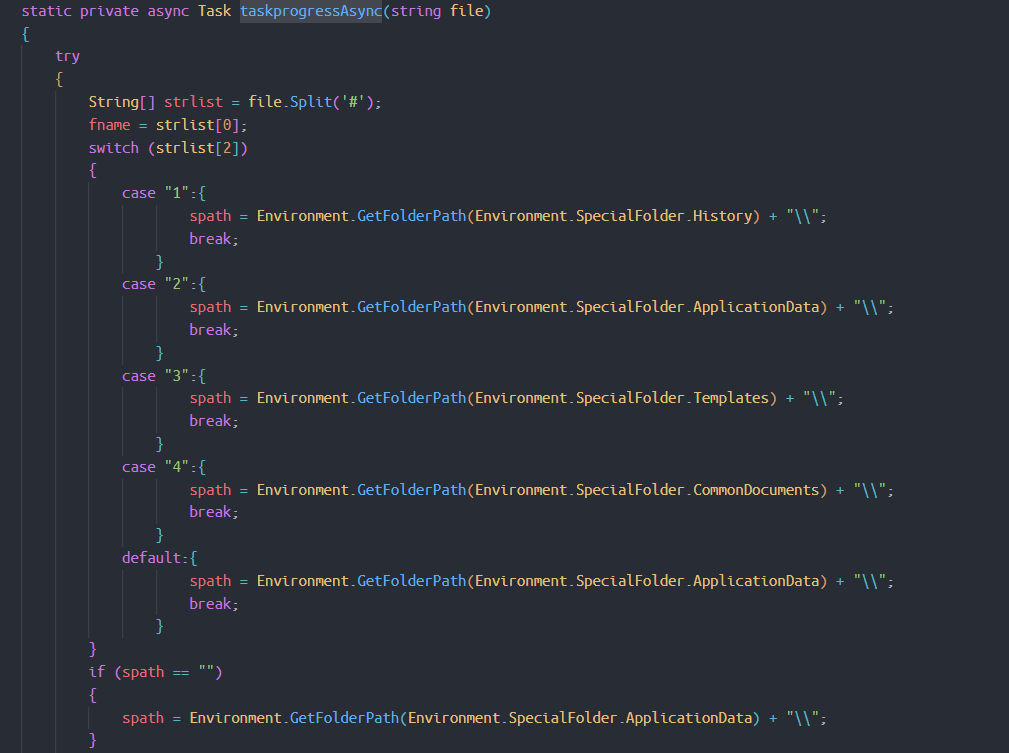Viewport: 1009px width, 753px height.
Task: Click the break statement under case "4"
Action: pos(213,512)
